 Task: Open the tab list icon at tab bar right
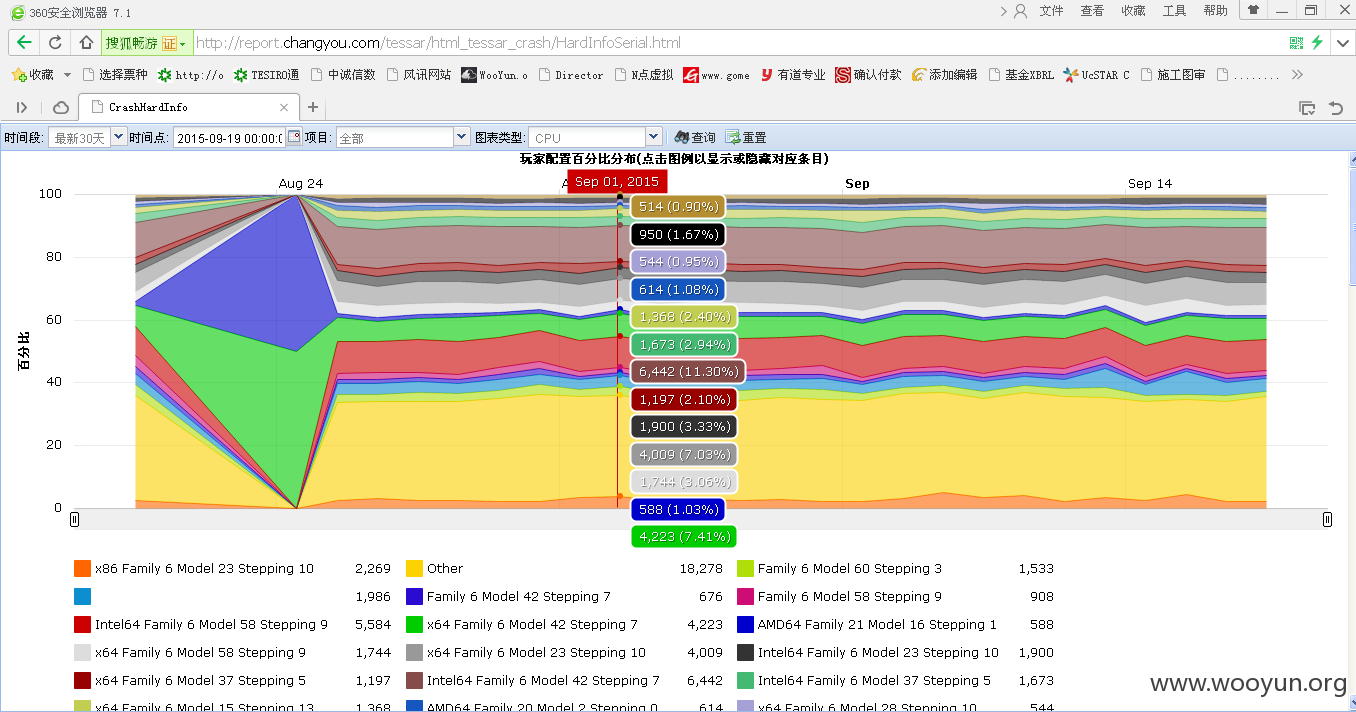1306,107
